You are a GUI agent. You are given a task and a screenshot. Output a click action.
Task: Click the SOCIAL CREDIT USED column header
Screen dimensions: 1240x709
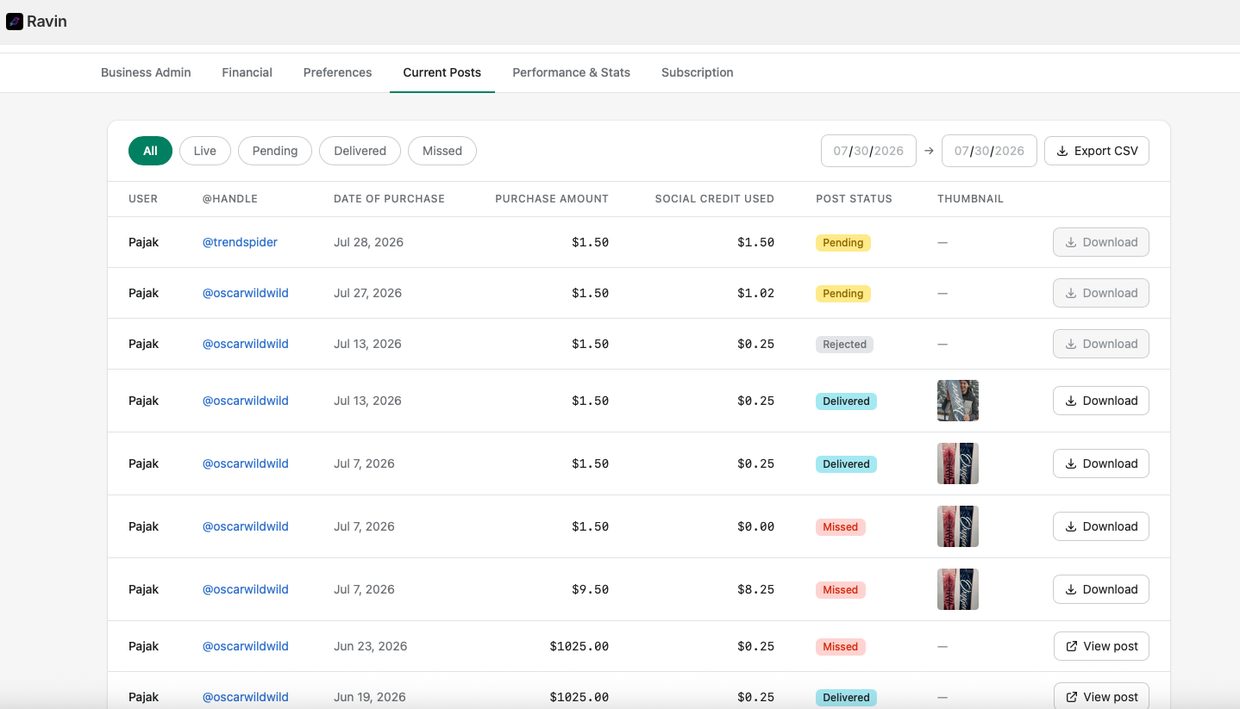715,199
